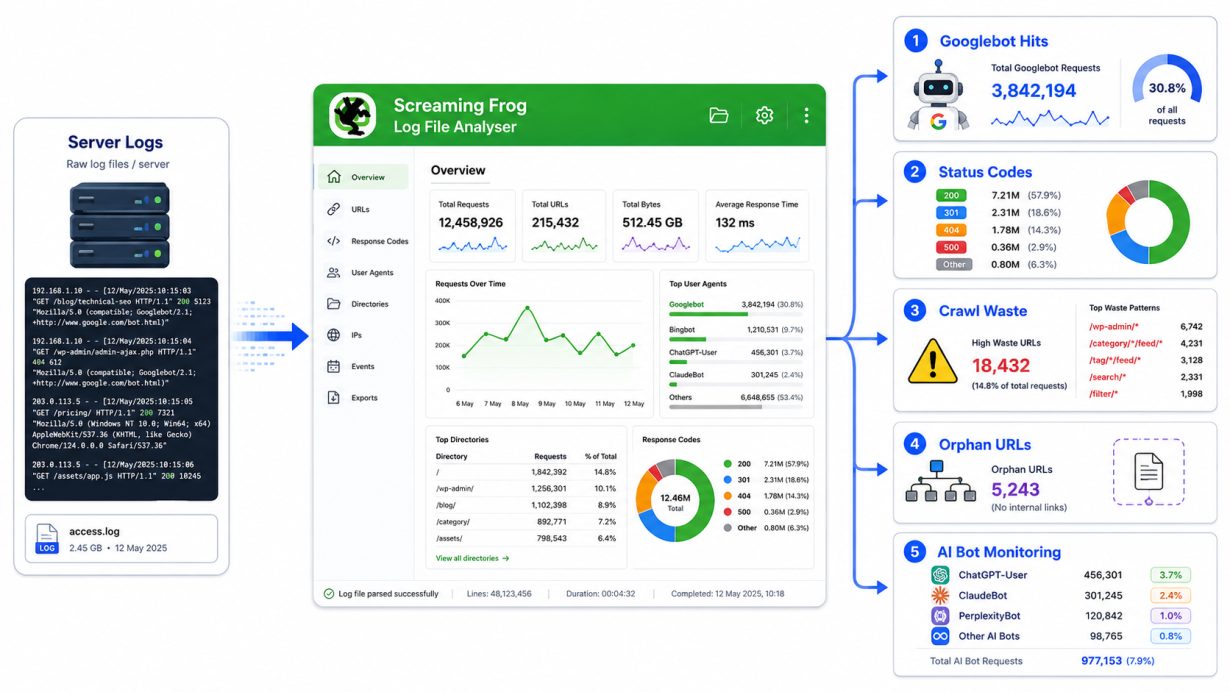The width and height of the screenshot is (1230, 692).
Task: Click the dashed orphan document icon
Action: point(1148,472)
